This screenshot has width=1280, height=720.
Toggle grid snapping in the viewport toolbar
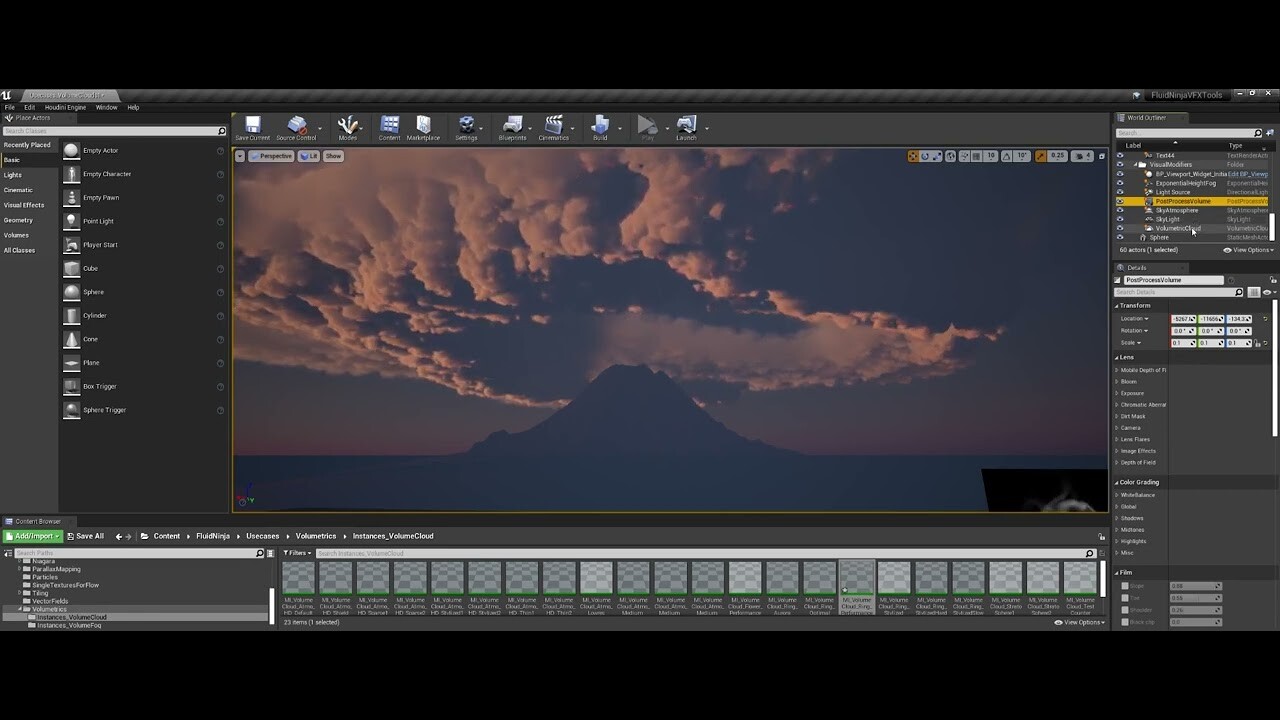pyautogui.click(x=975, y=156)
